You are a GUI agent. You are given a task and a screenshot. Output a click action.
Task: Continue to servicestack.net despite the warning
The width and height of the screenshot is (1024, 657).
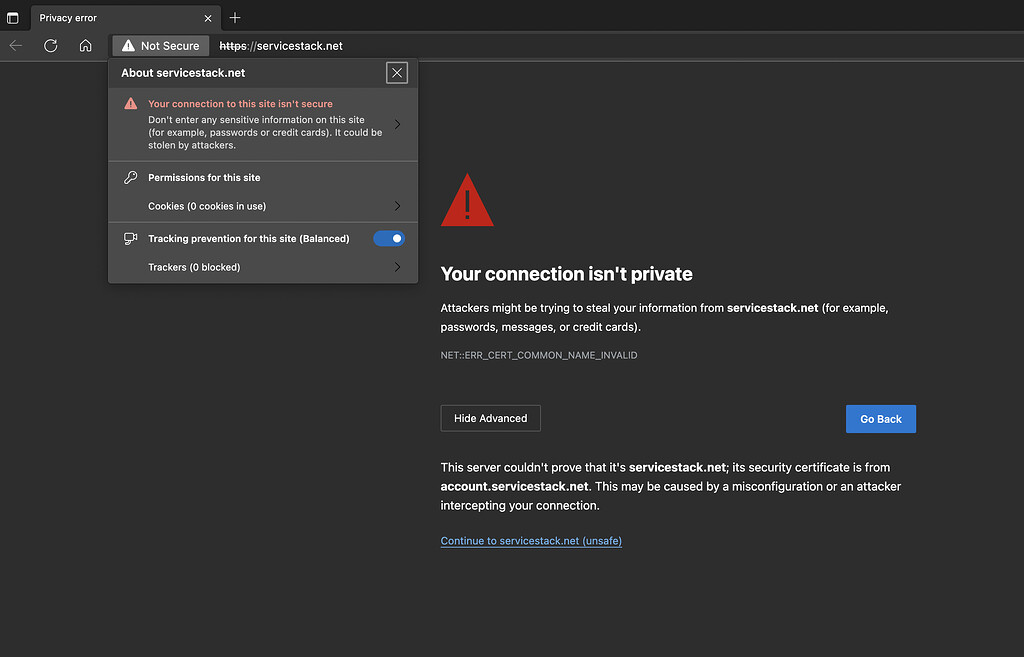(x=530, y=540)
